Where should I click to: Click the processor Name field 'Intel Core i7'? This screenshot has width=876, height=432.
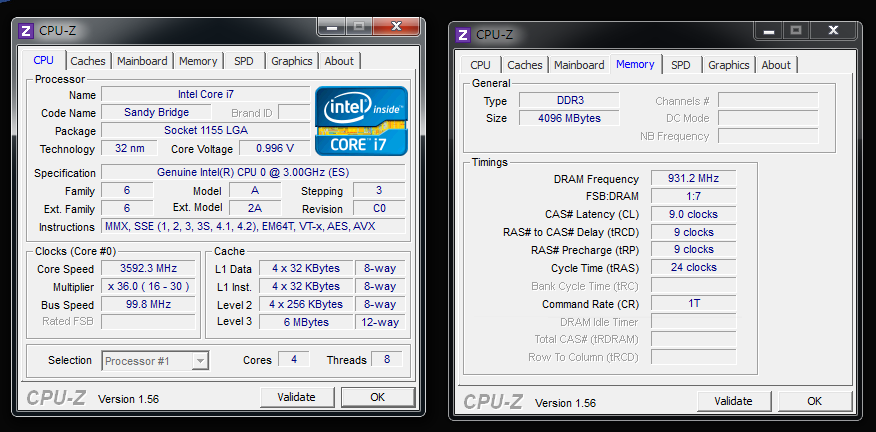[206, 94]
